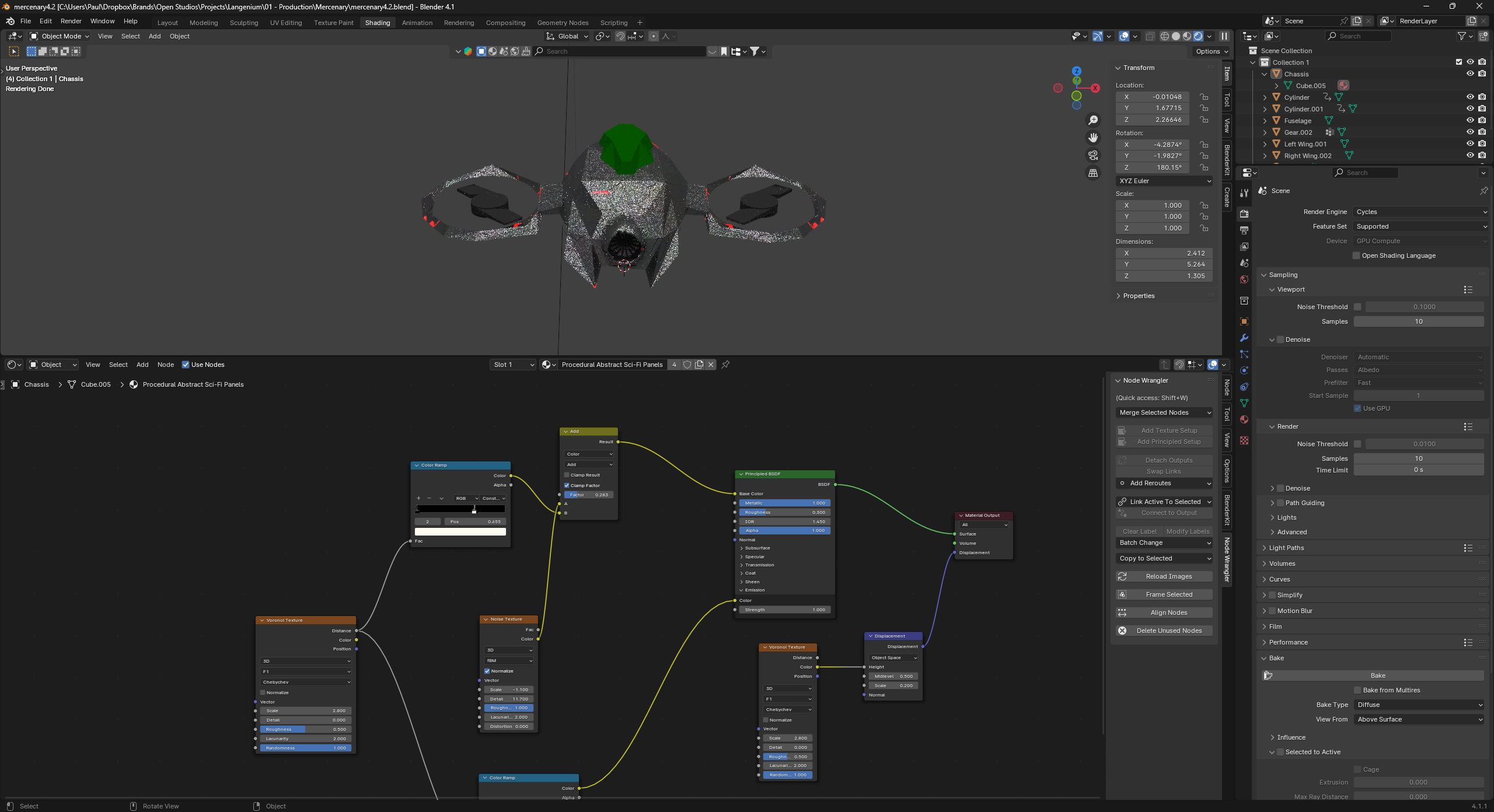
Task: Enable the Open Shading Language checkbox
Action: [x=1357, y=256]
